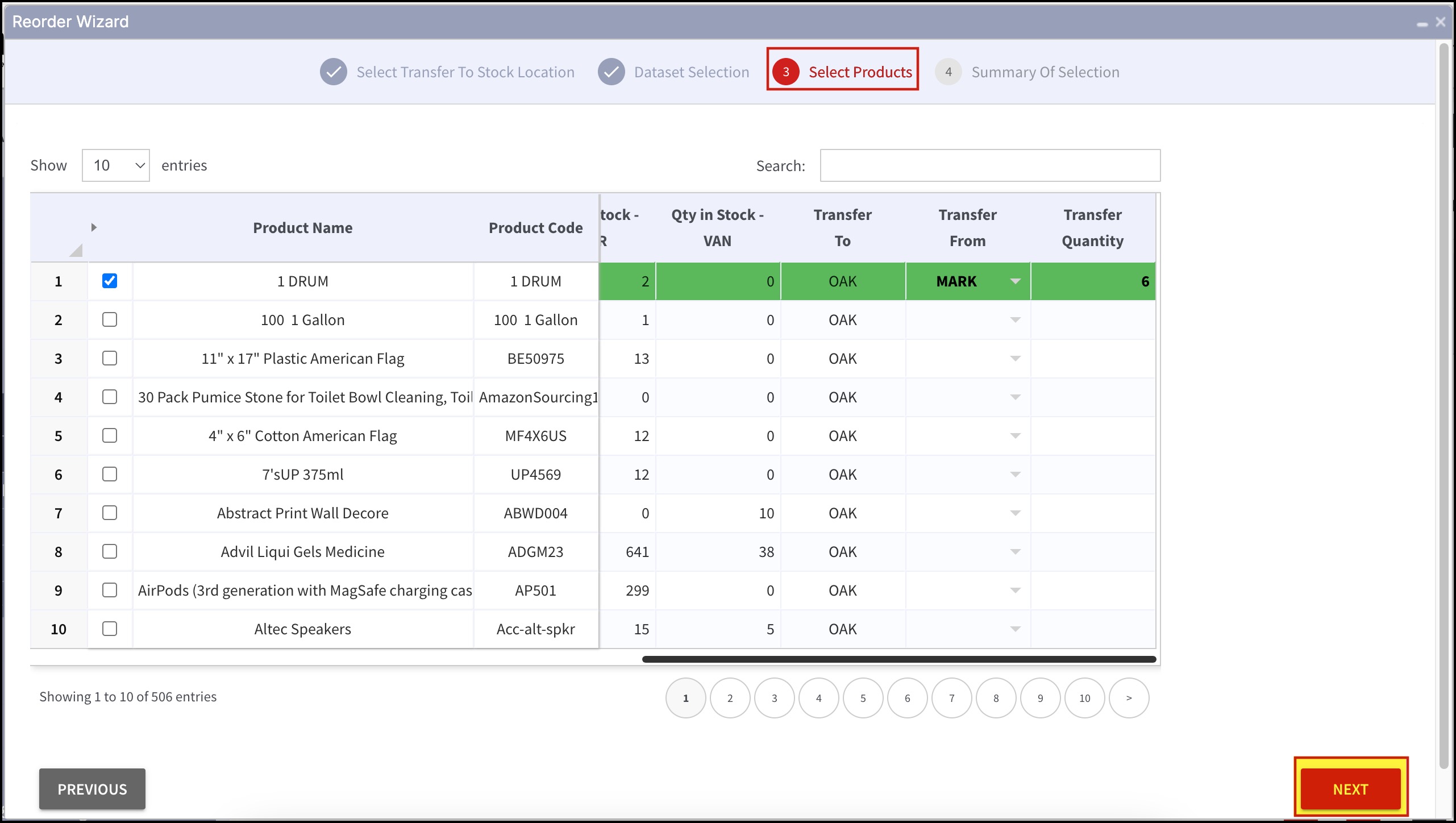Click the PREVIOUS button

(x=92, y=789)
